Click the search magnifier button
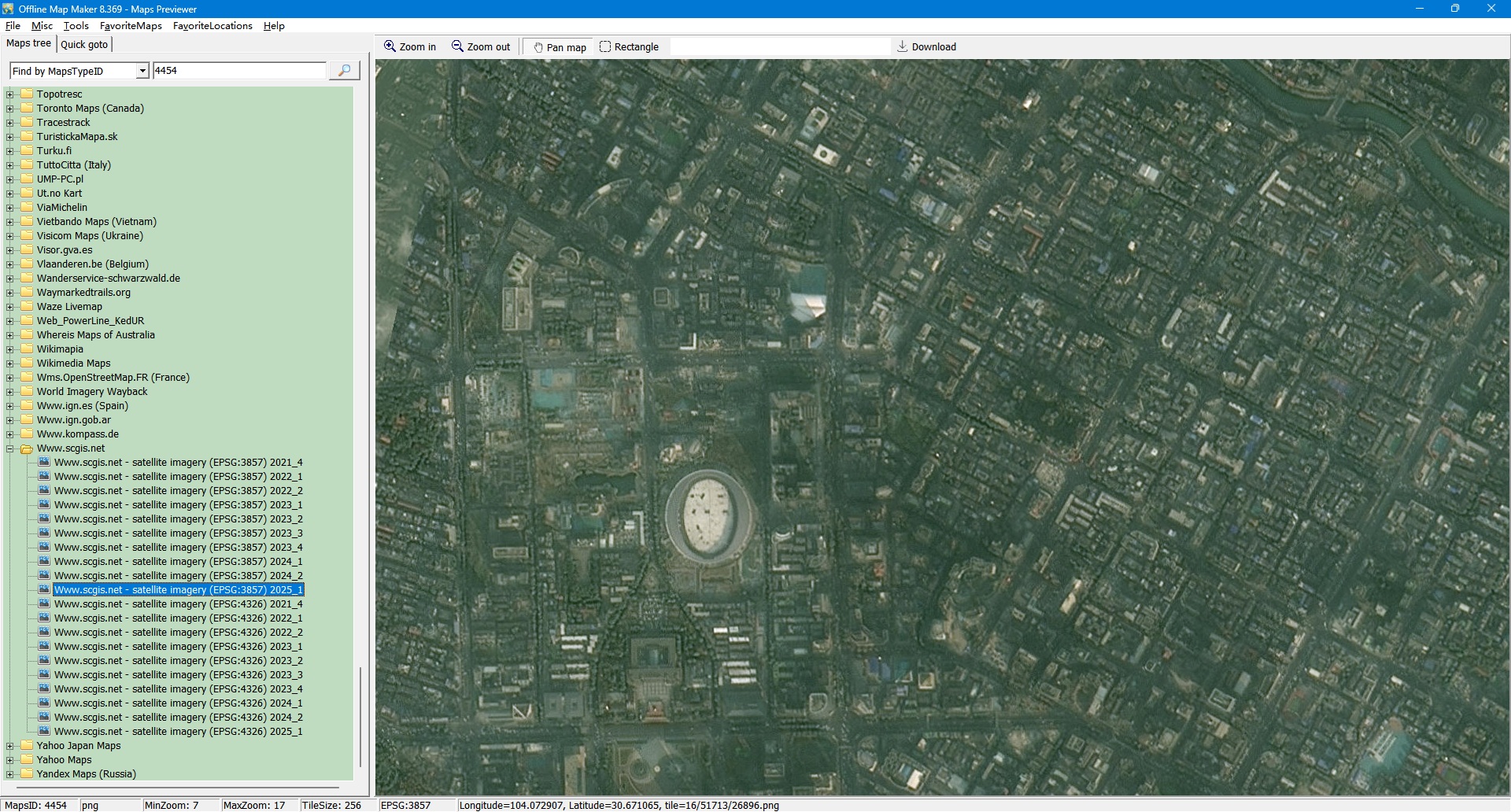This screenshot has width=1511, height=812. coord(344,71)
